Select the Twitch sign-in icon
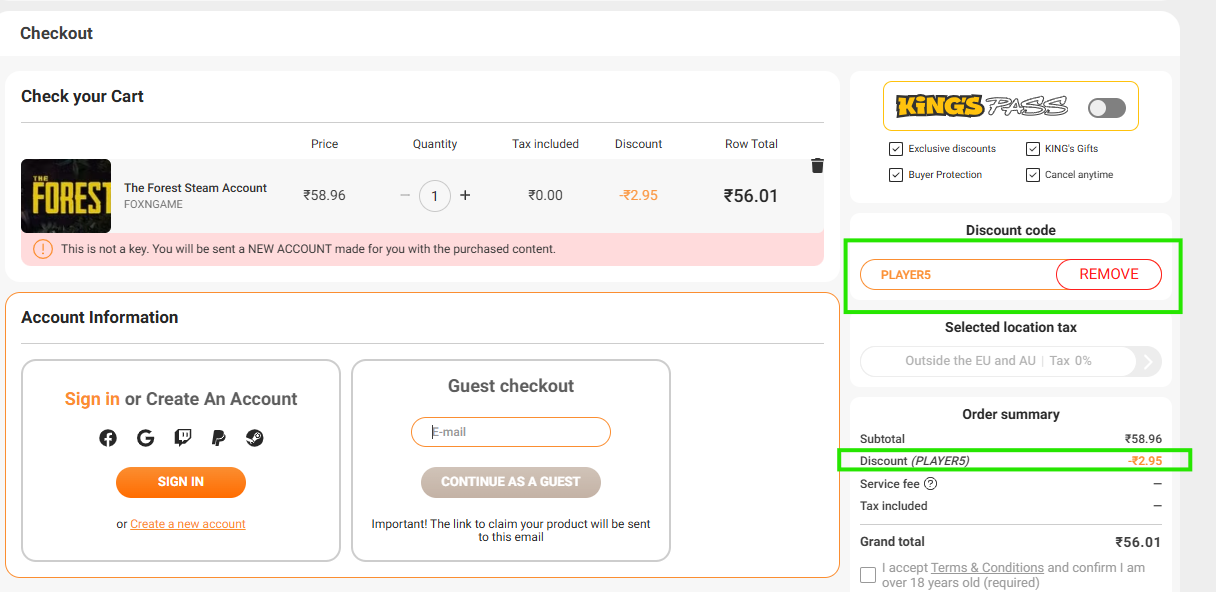Viewport: 1216px width, 592px height. tap(182, 437)
